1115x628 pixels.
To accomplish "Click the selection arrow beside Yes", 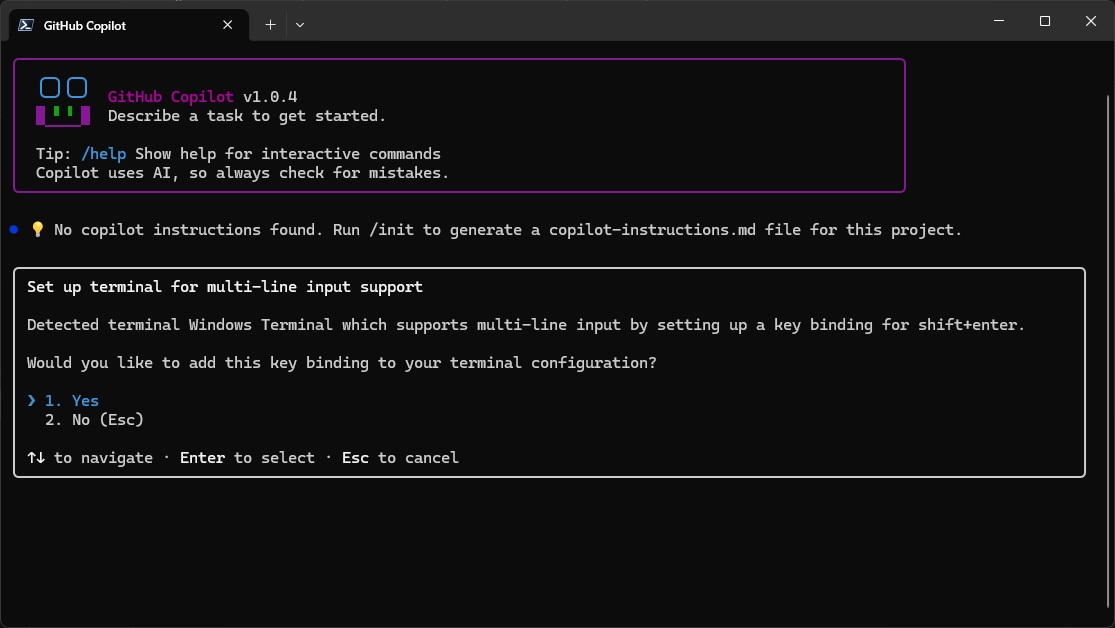I will tap(32, 401).
